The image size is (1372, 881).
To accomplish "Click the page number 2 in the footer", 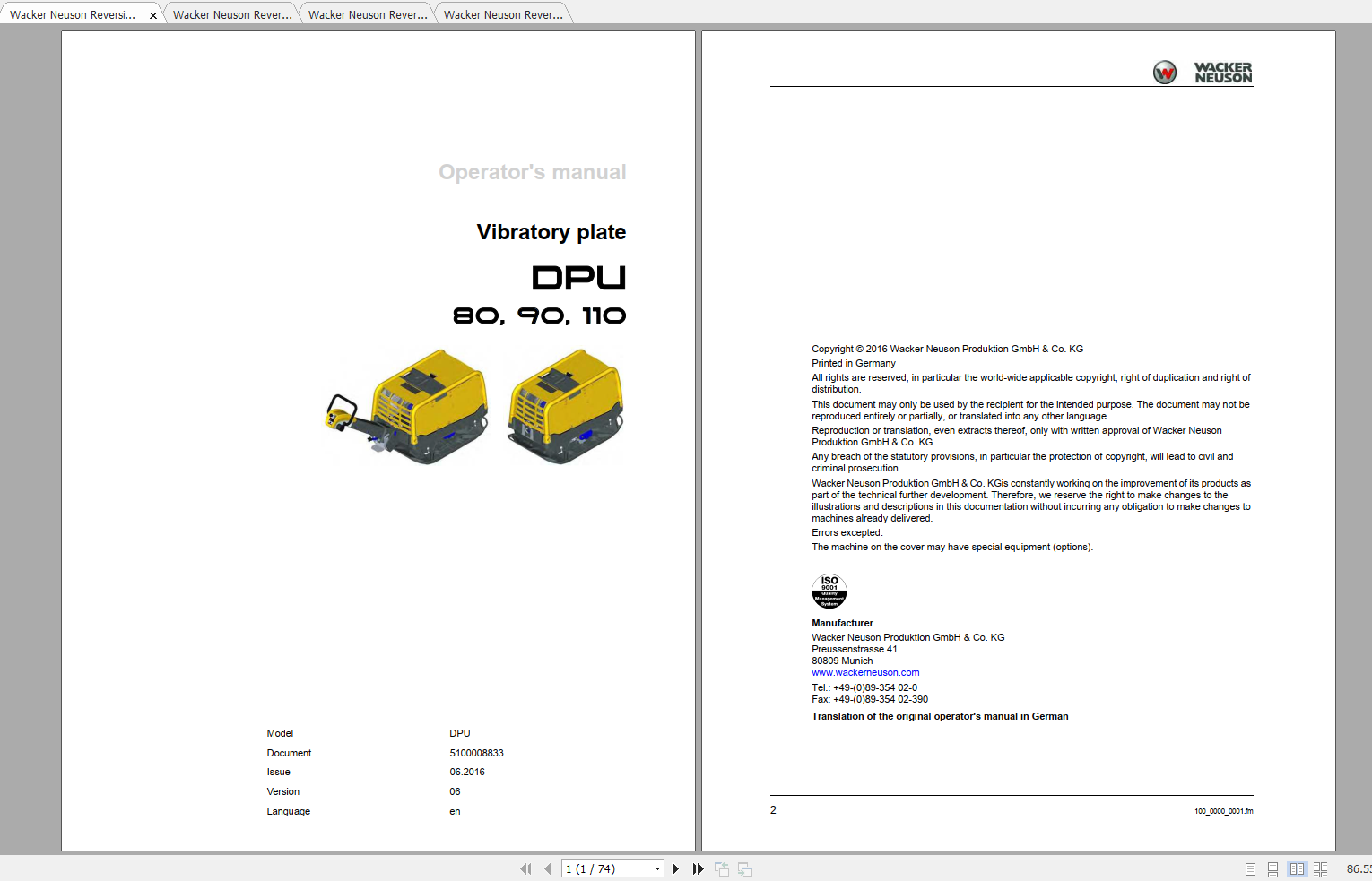I will click(773, 809).
